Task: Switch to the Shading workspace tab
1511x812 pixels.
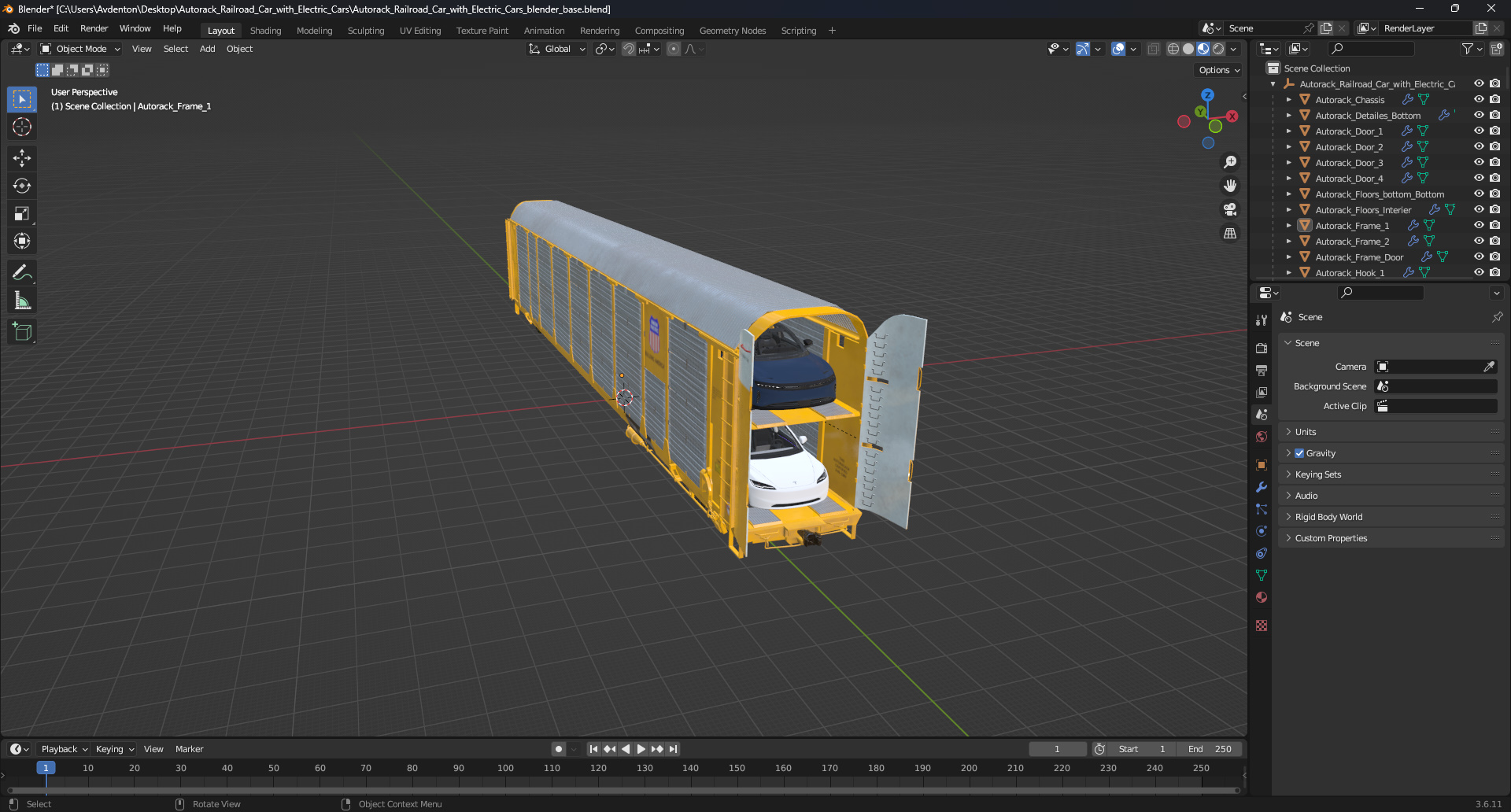Action: click(x=265, y=31)
